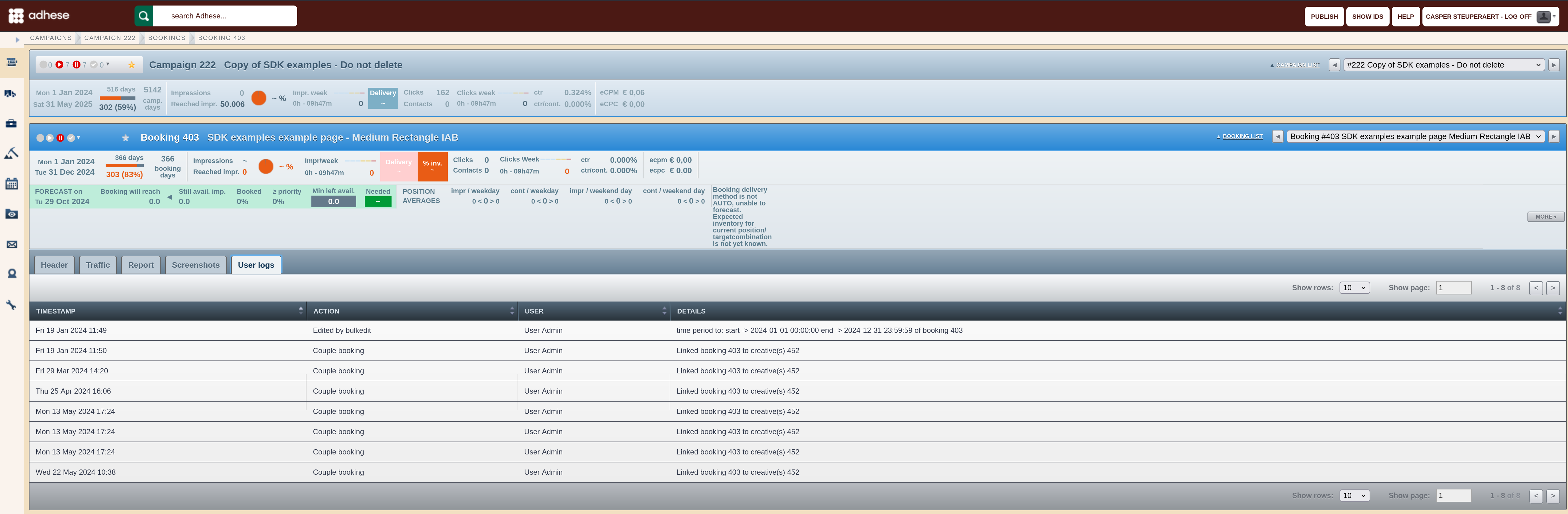The image size is (1568, 514).
Task: Set booking status to paused red icon
Action: point(60,138)
